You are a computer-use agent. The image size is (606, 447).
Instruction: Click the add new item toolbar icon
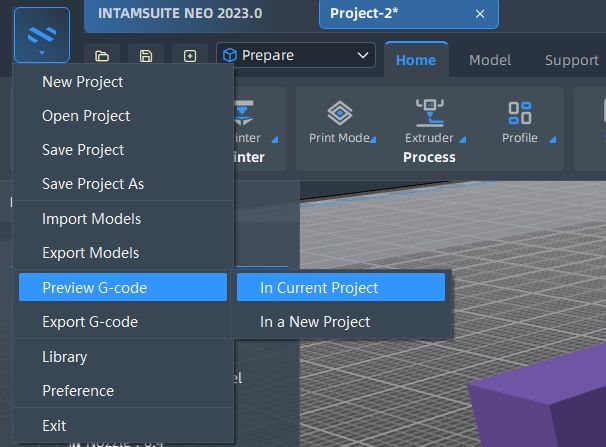click(190, 56)
